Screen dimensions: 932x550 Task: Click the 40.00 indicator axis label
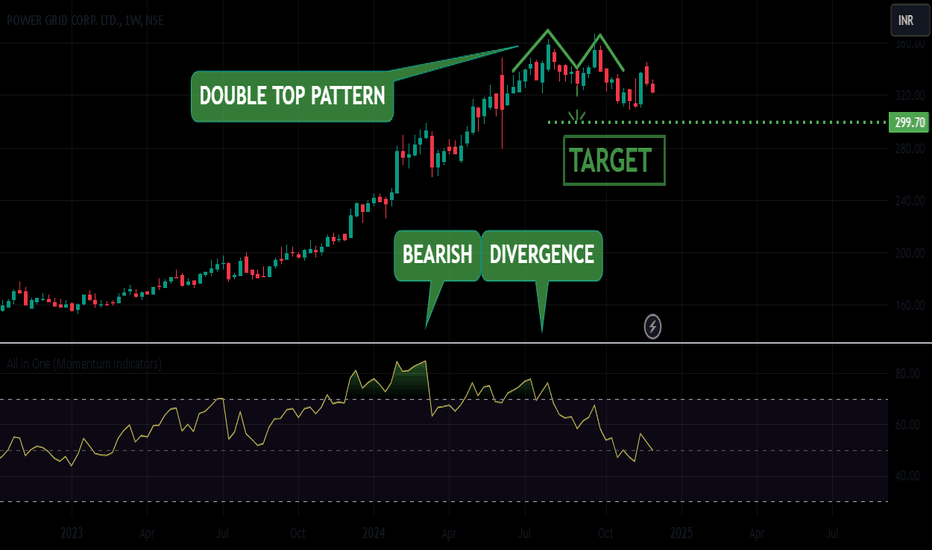click(907, 476)
